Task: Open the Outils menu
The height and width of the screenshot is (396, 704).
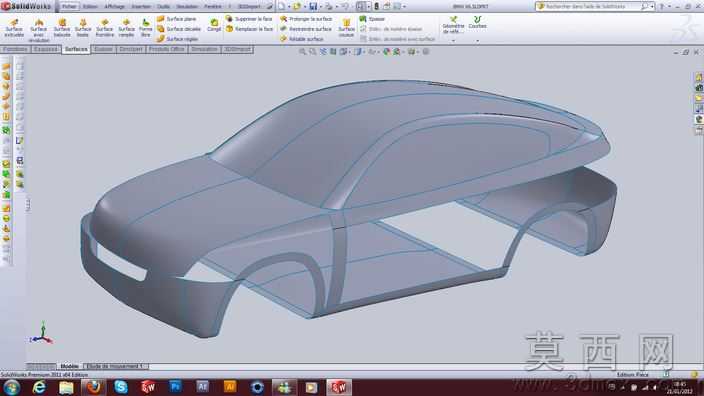Action: tap(163, 6)
